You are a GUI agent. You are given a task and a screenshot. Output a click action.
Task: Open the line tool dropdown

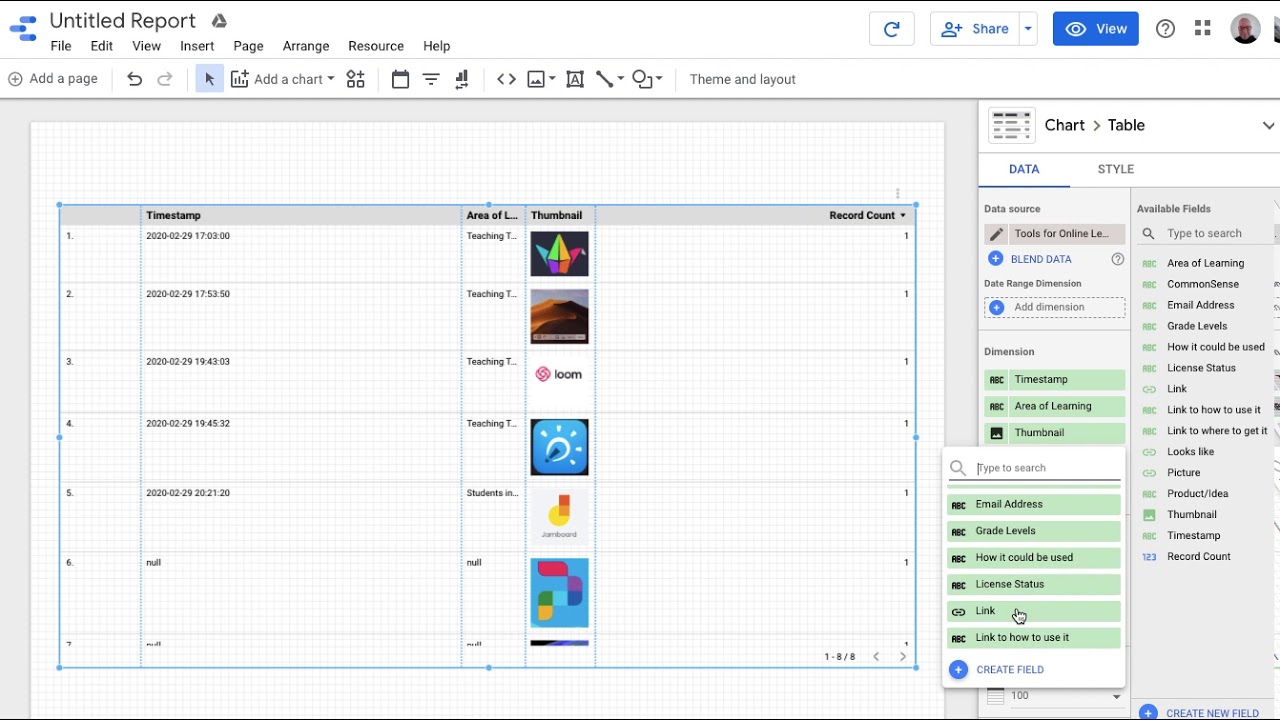621,79
